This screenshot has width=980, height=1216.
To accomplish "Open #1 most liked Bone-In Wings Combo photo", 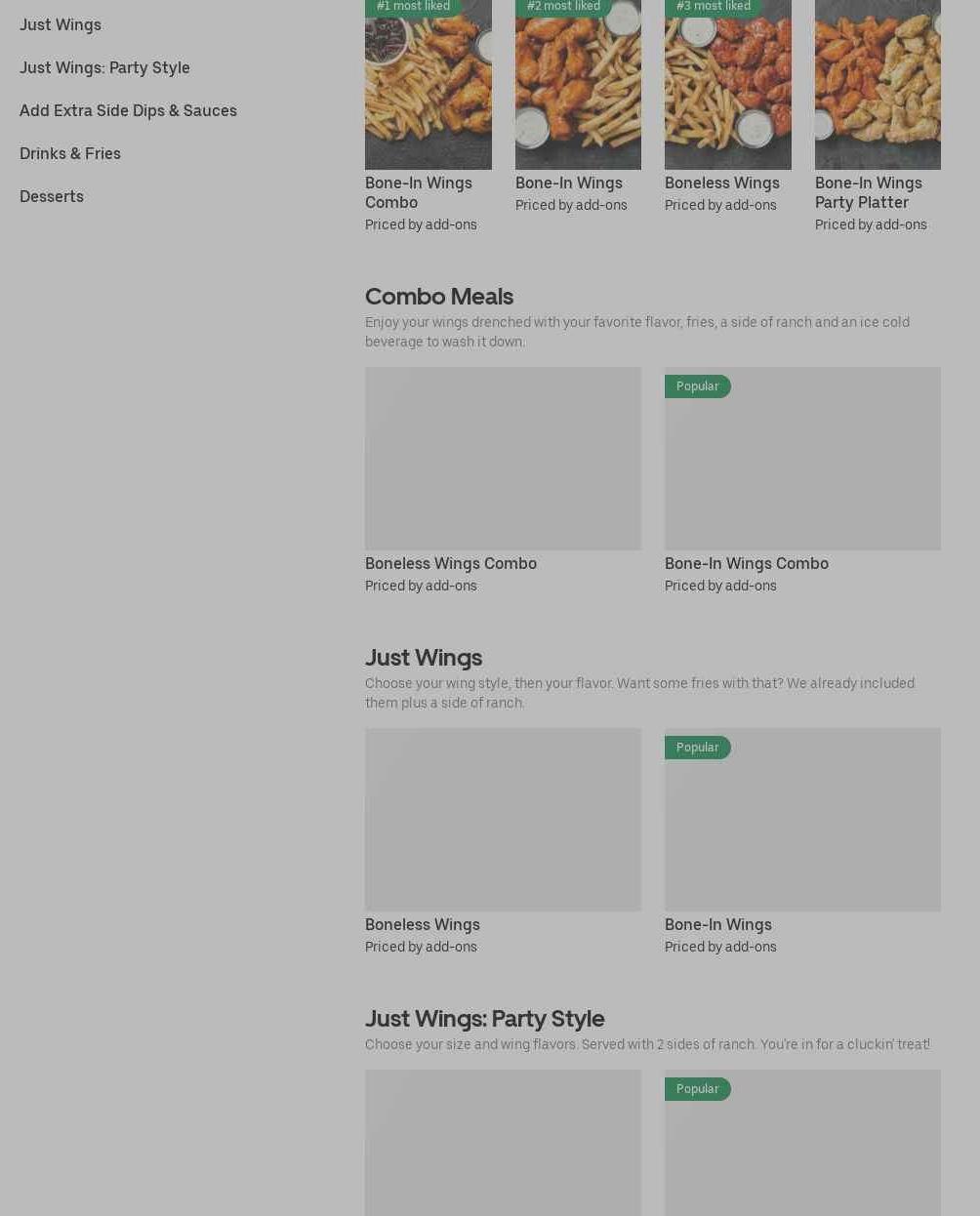I will pos(429,85).
